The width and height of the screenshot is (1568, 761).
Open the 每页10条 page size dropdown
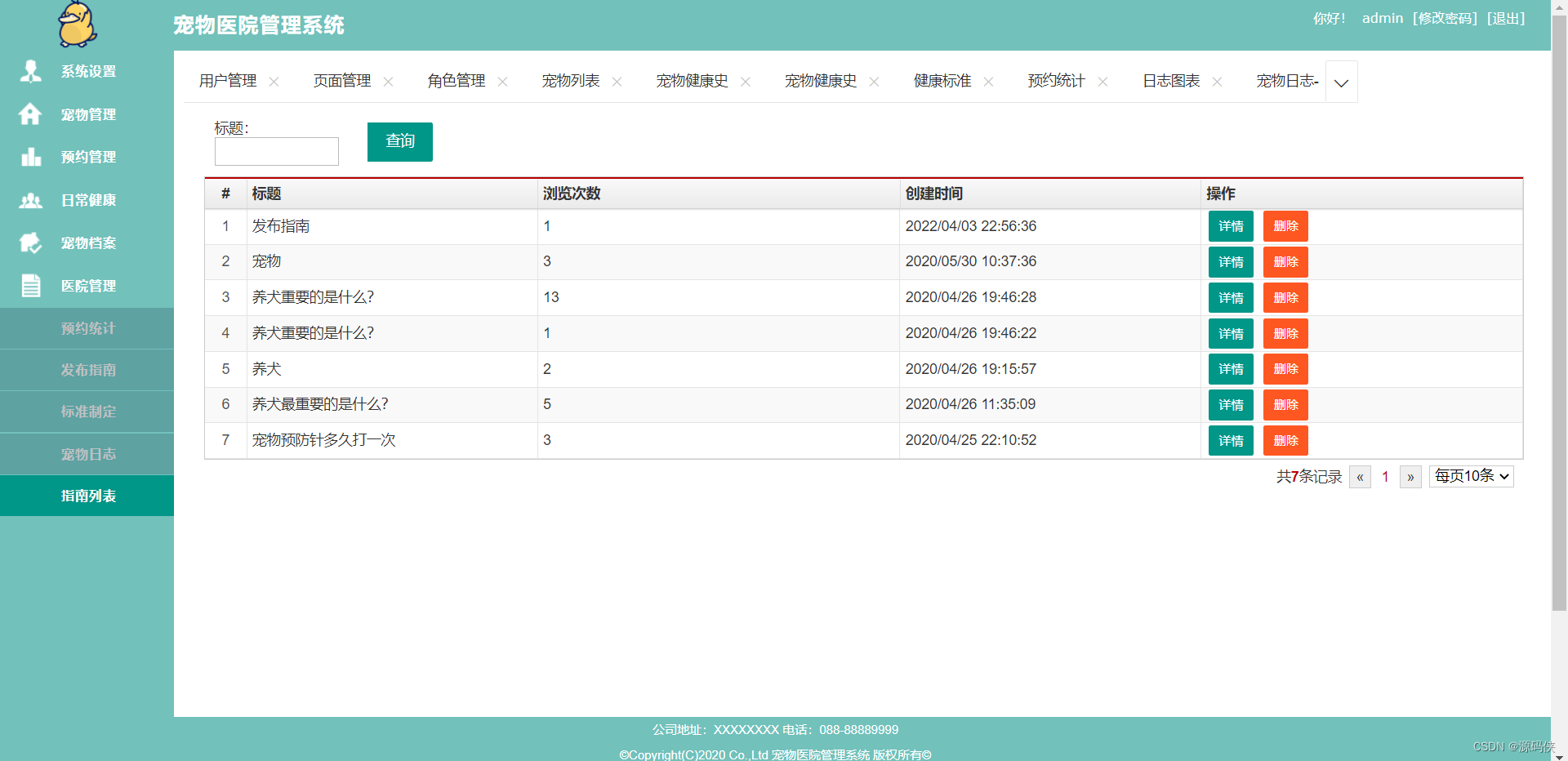[1471, 476]
